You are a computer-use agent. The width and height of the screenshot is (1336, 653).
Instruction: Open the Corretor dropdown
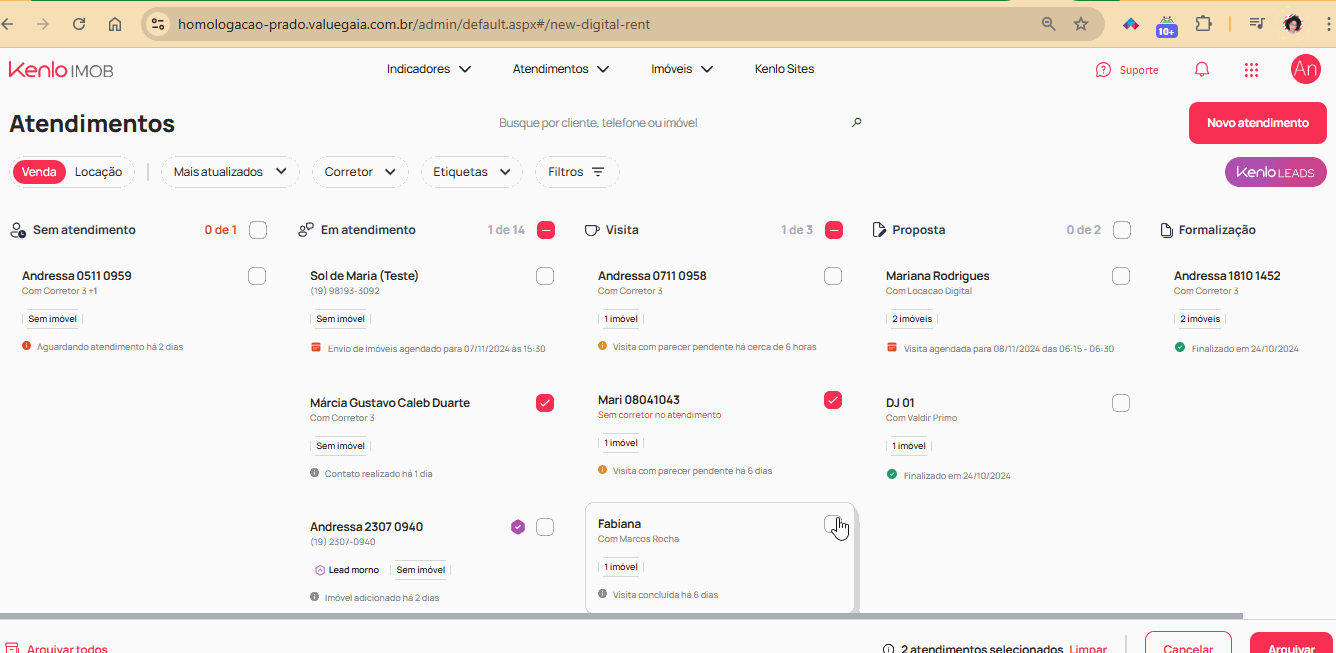(x=360, y=172)
